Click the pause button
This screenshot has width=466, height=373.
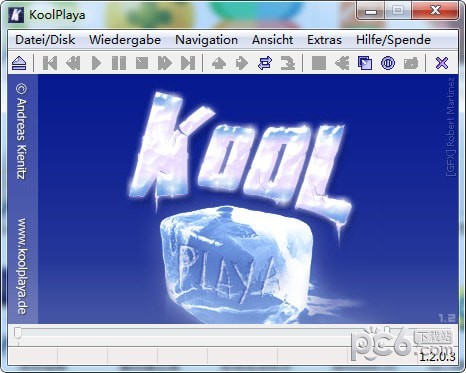pos(119,63)
